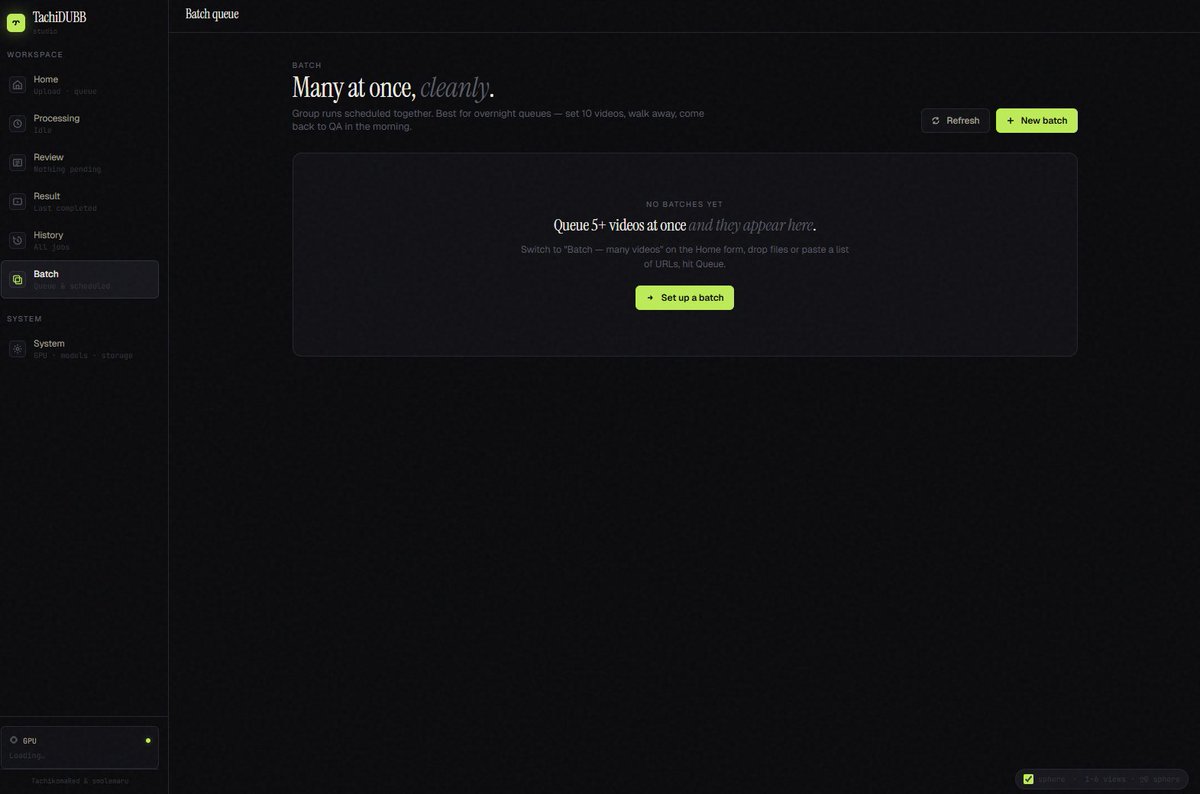The width and height of the screenshot is (1200, 794).
Task: Click the History rewind-clock icon
Action: pos(17,240)
